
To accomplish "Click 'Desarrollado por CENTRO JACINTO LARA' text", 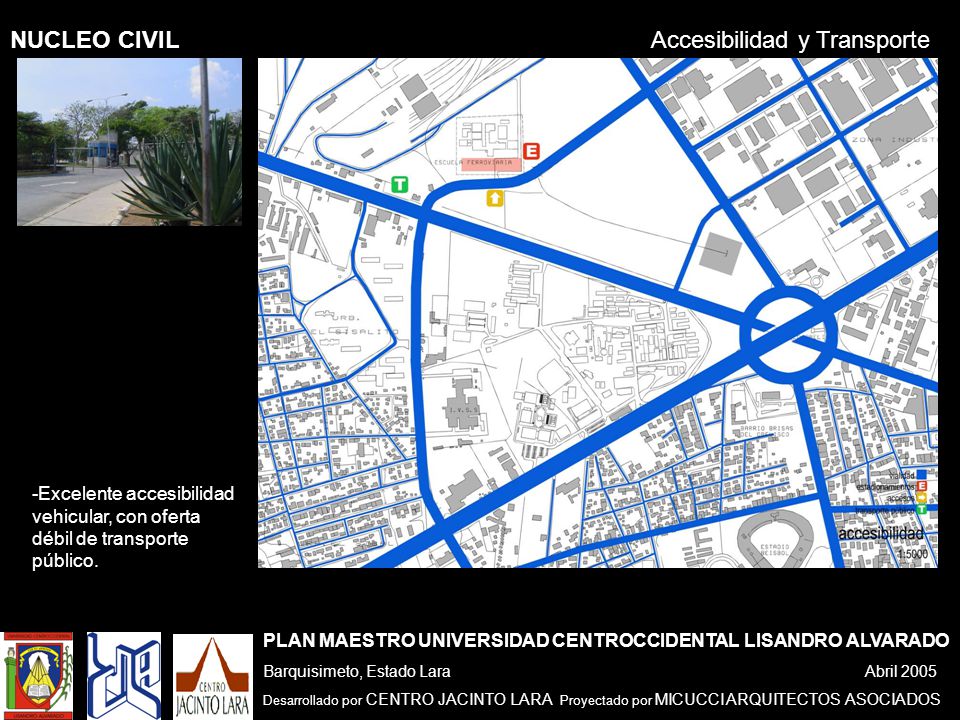I will pyautogui.click(x=408, y=699).
